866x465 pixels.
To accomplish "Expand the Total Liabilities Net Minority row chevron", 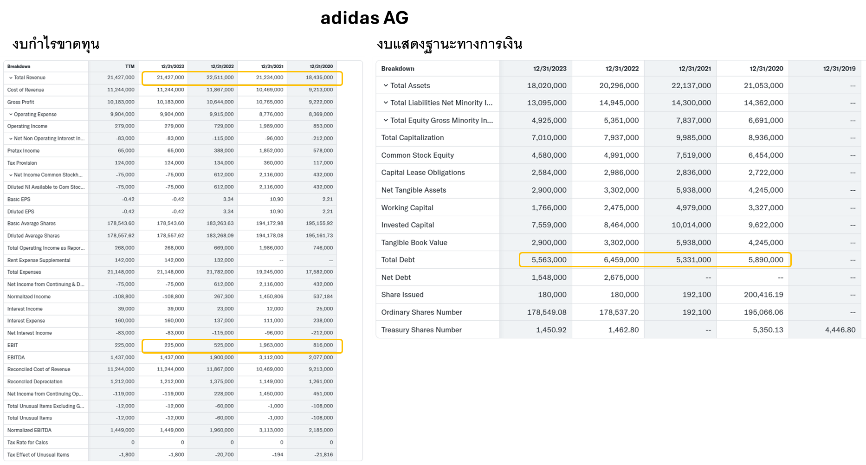I will 386,103.
